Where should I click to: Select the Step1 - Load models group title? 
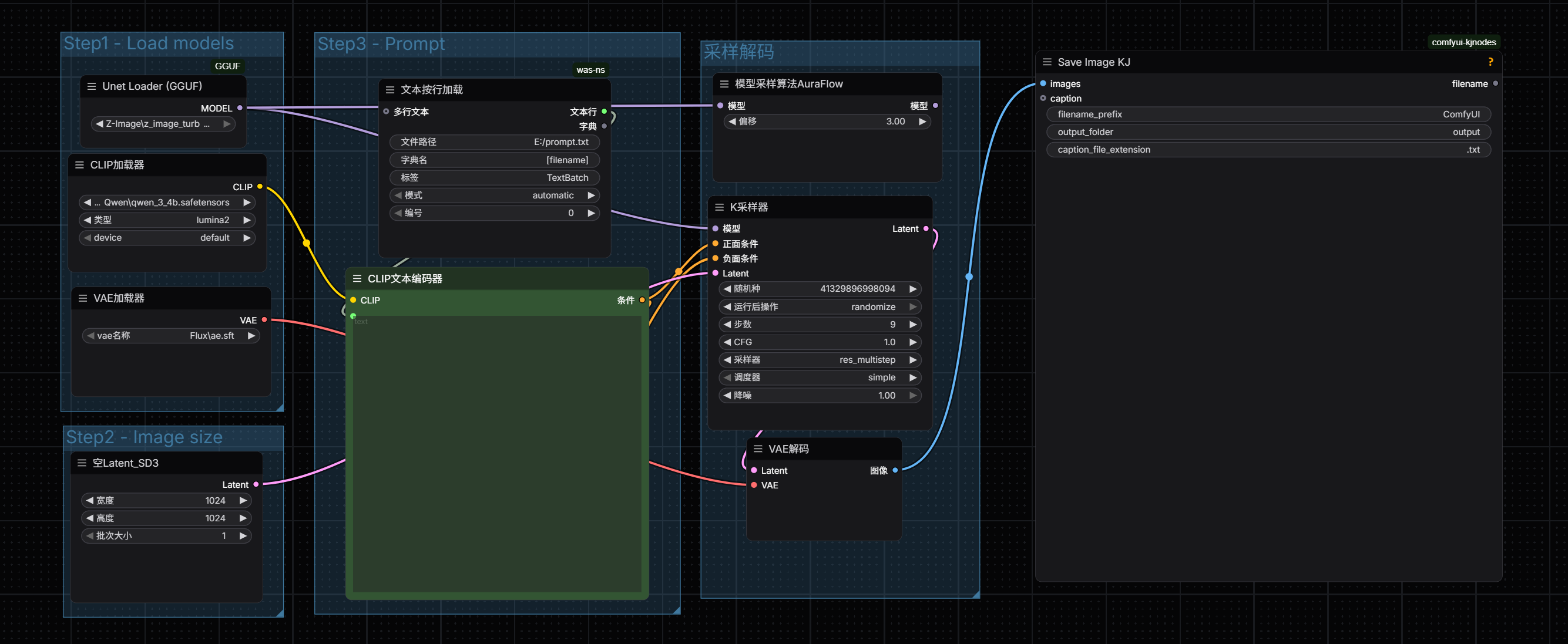tap(149, 44)
